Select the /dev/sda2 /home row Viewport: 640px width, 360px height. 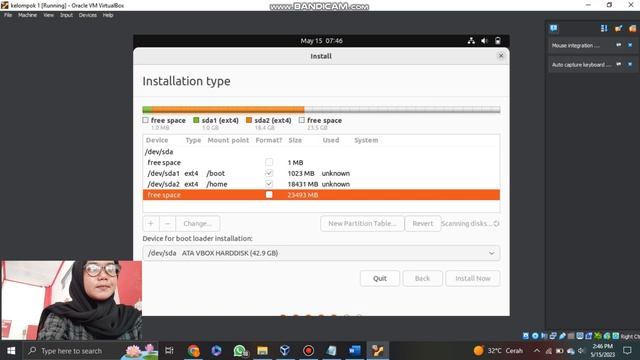coord(321,184)
